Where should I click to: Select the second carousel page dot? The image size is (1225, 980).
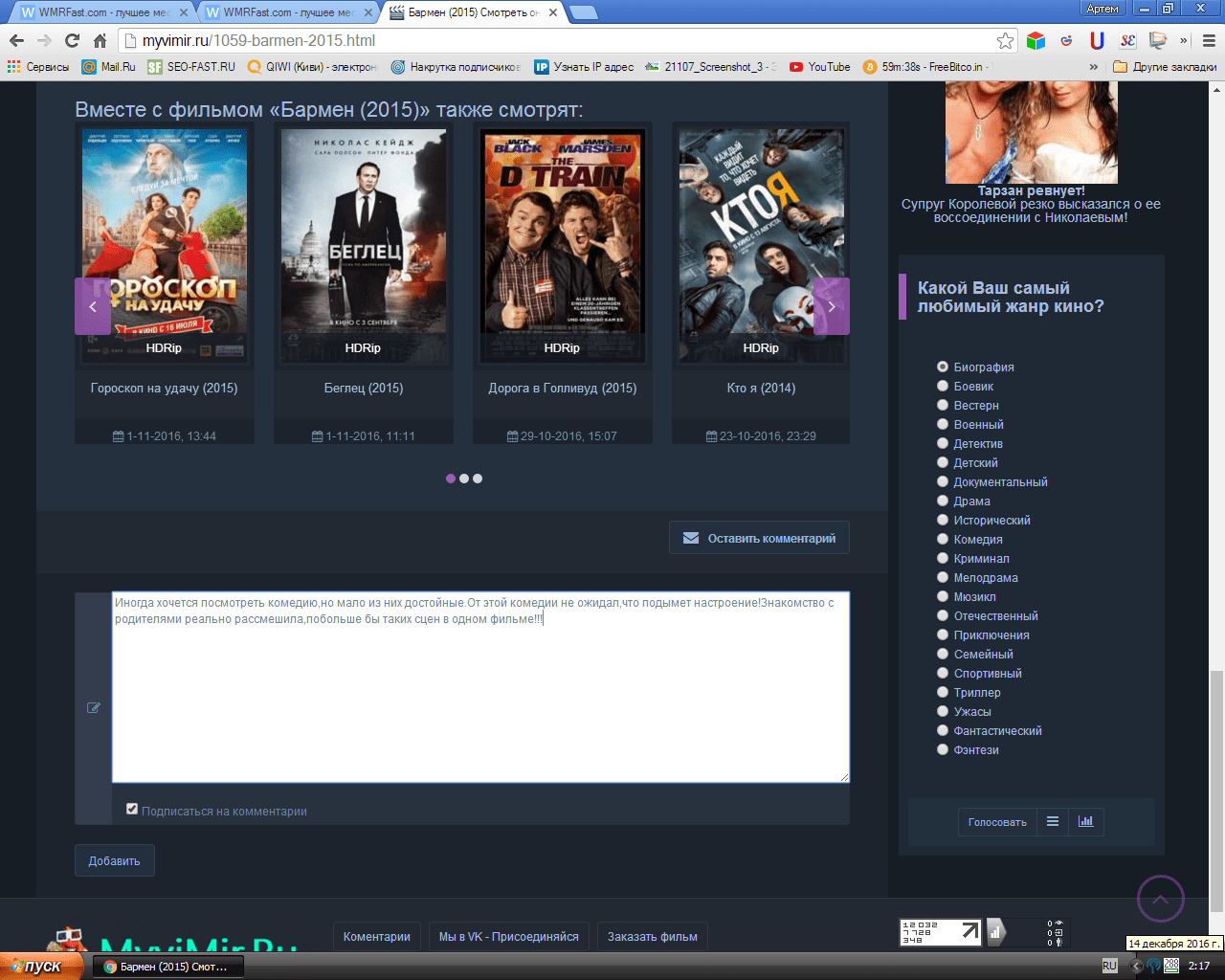click(x=464, y=479)
